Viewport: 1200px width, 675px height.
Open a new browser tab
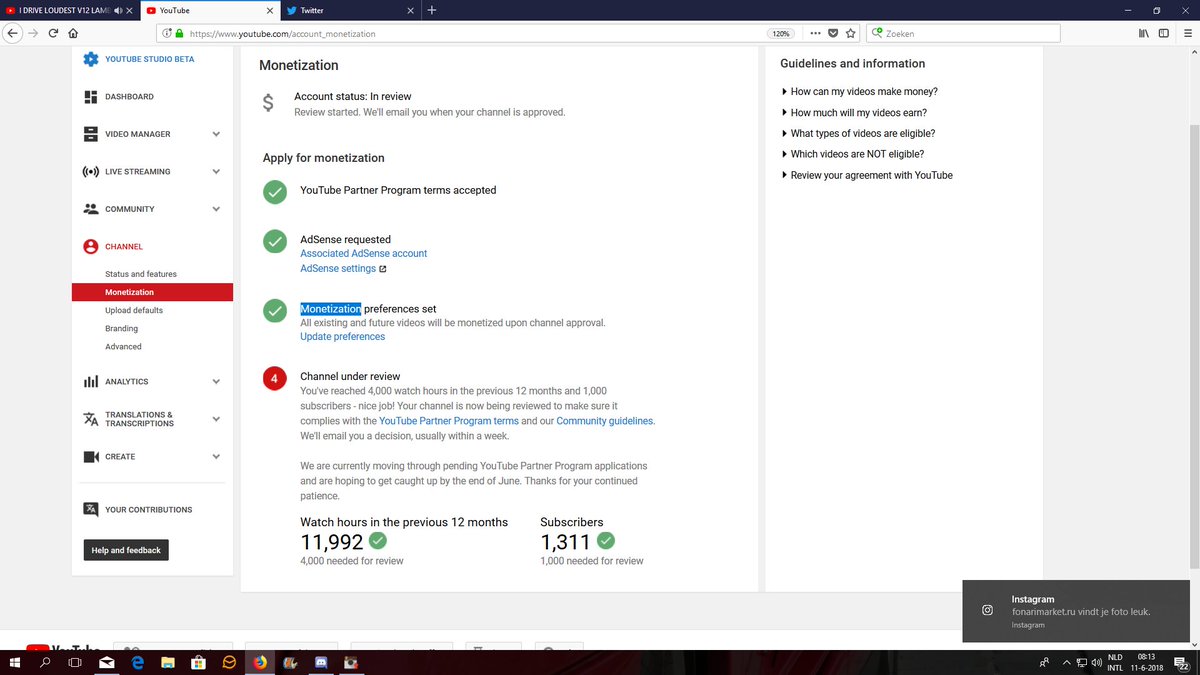[432, 10]
